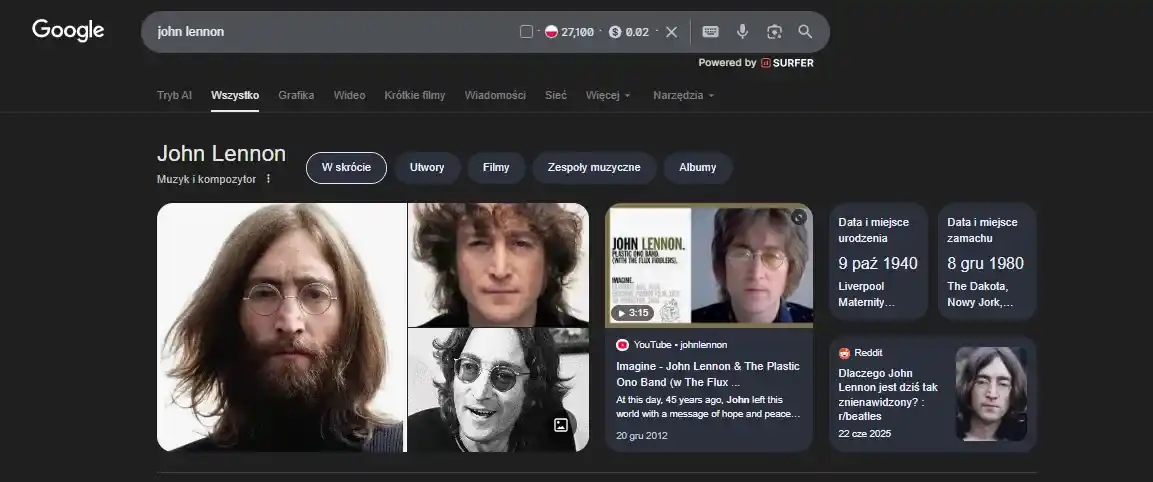Click the date 22 cze 2025
Viewport: 1153px width, 482px height.
(x=865, y=433)
